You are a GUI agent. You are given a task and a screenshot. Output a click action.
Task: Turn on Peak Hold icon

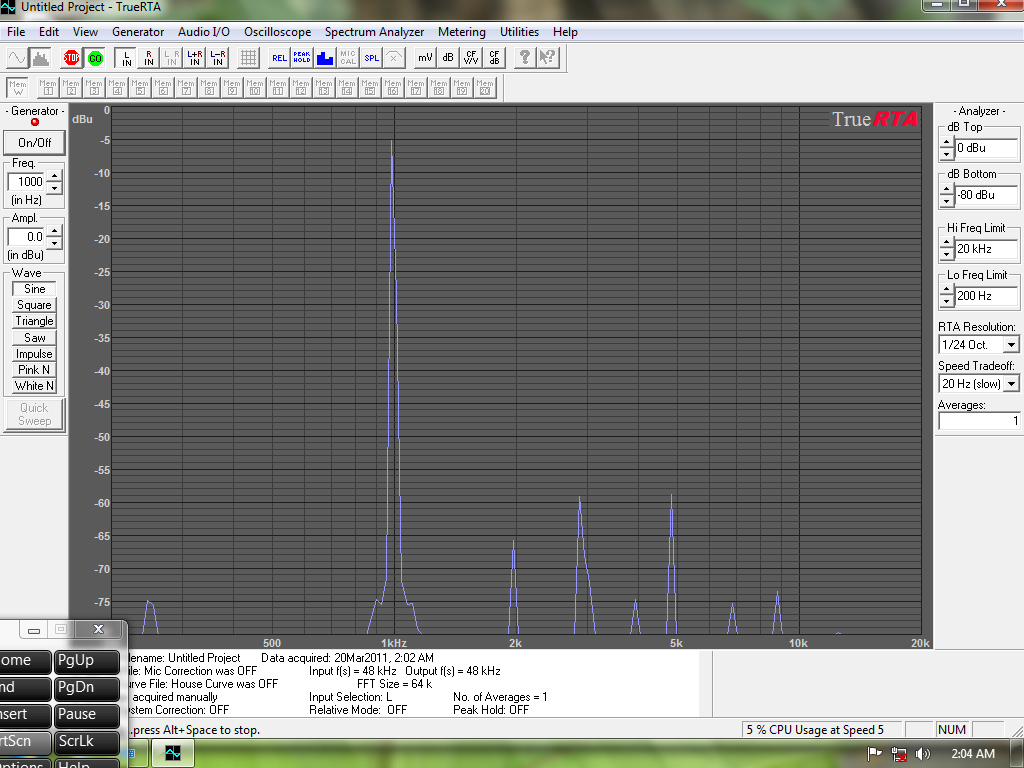pyautogui.click(x=302, y=58)
